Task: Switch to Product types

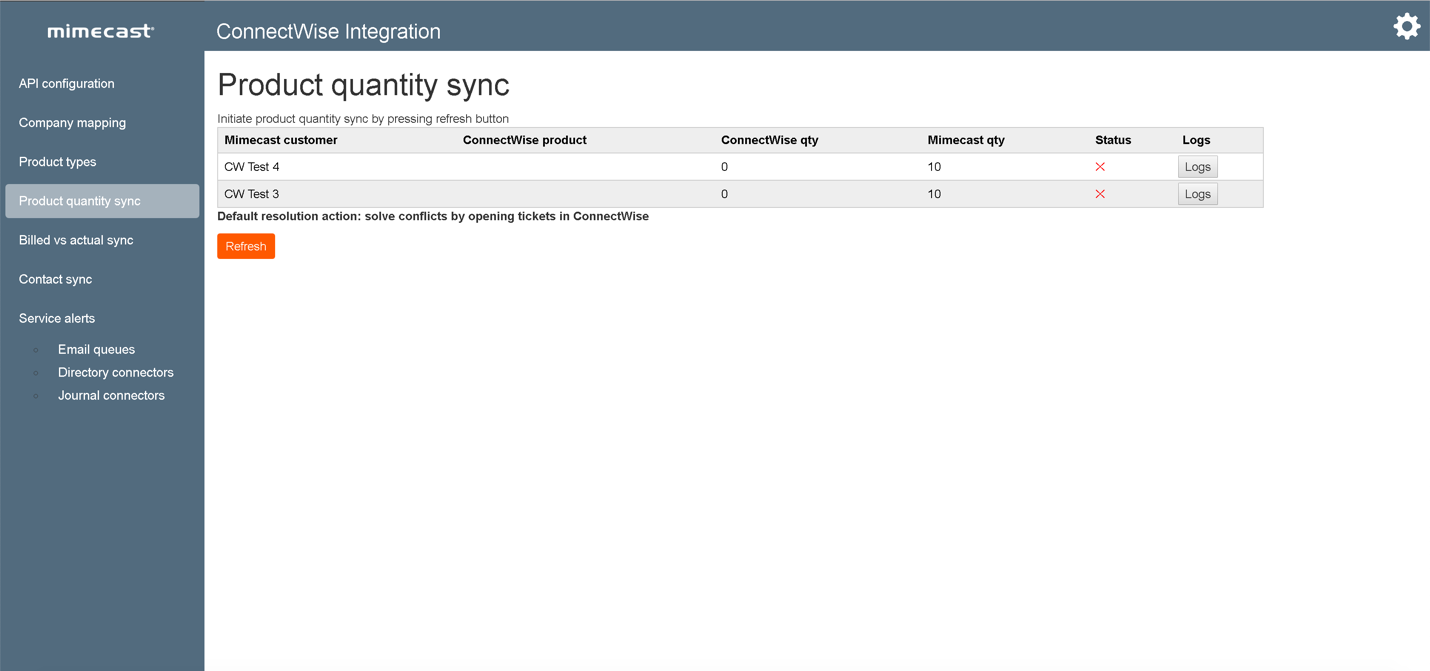Action: [57, 161]
